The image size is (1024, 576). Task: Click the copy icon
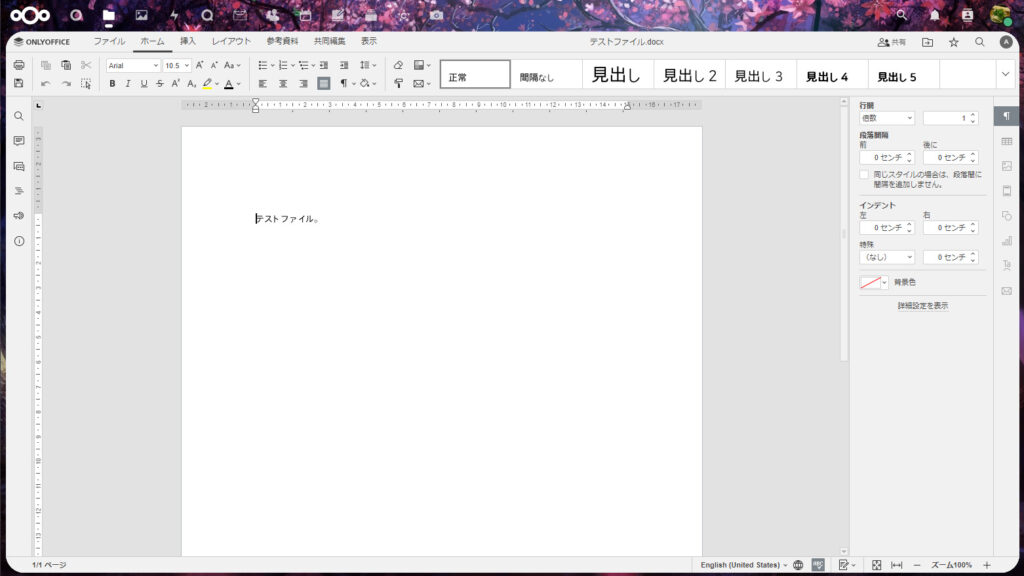pos(46,65)
